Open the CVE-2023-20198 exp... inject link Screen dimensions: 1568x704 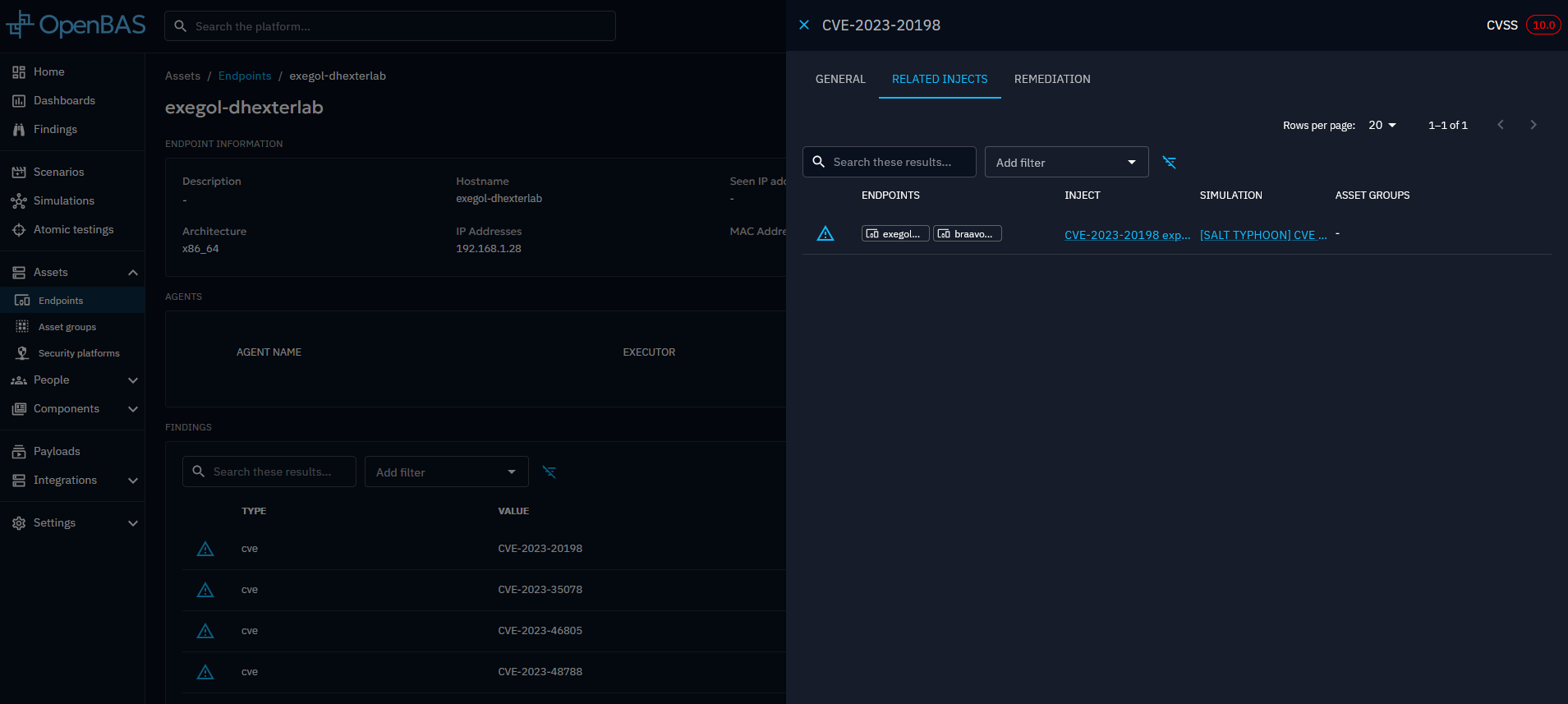coord(1126,235)
